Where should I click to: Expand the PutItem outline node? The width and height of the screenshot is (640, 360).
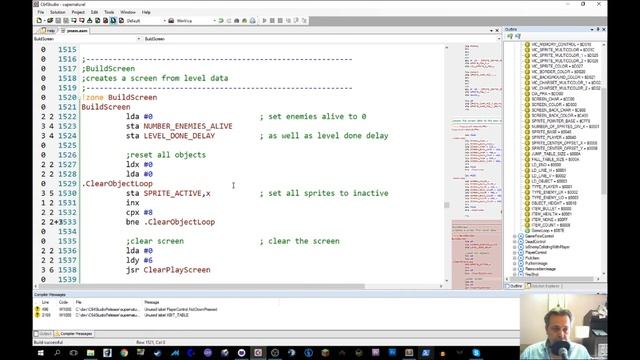click(x=515, y=258)
